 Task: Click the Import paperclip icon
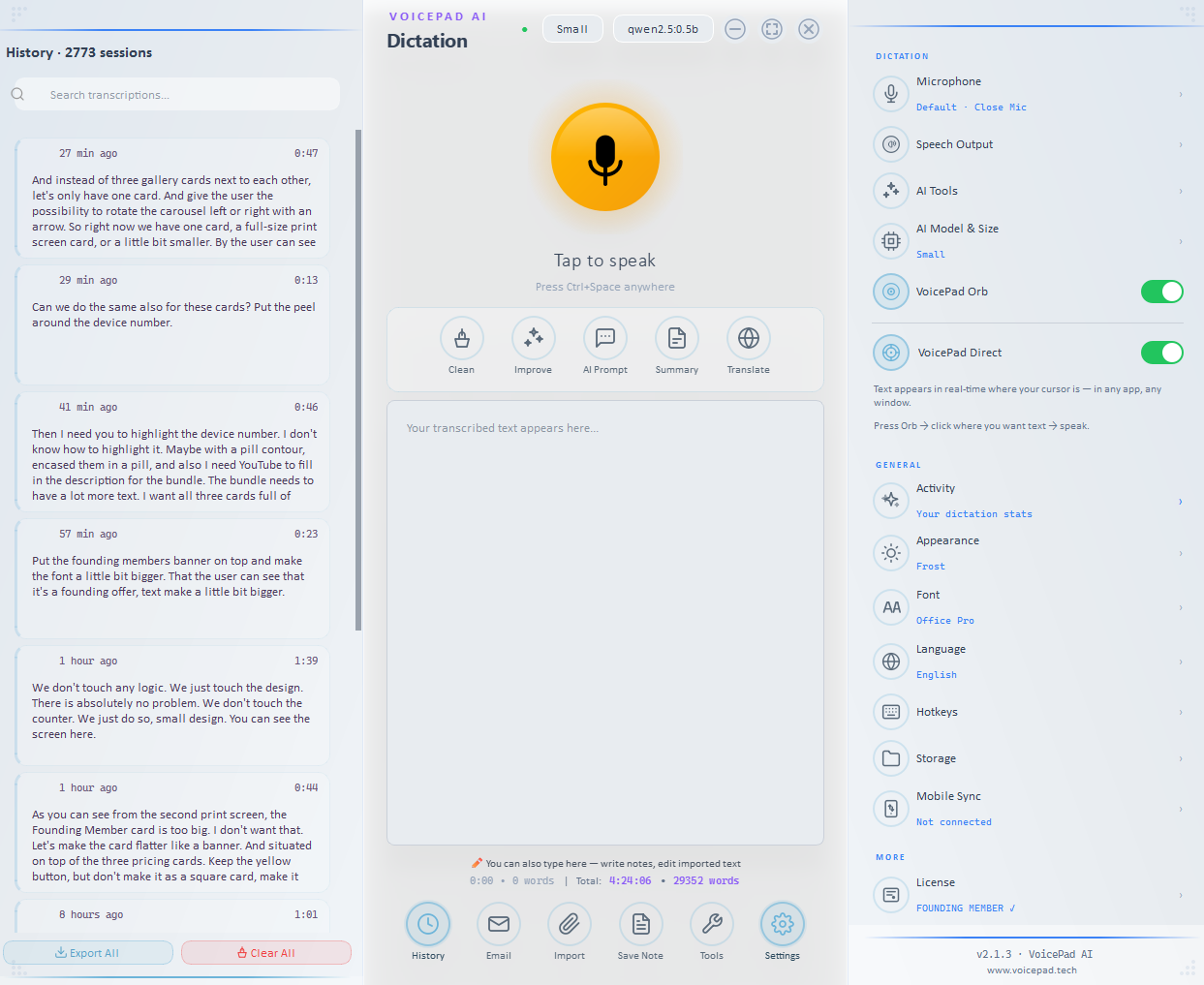point(570,924)
